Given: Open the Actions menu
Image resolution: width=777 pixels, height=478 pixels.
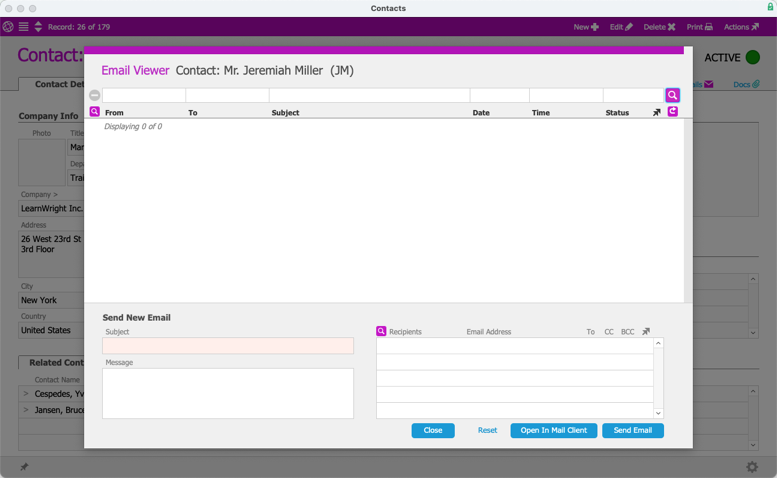Looking at the screenshot, I should click(741, 27).
